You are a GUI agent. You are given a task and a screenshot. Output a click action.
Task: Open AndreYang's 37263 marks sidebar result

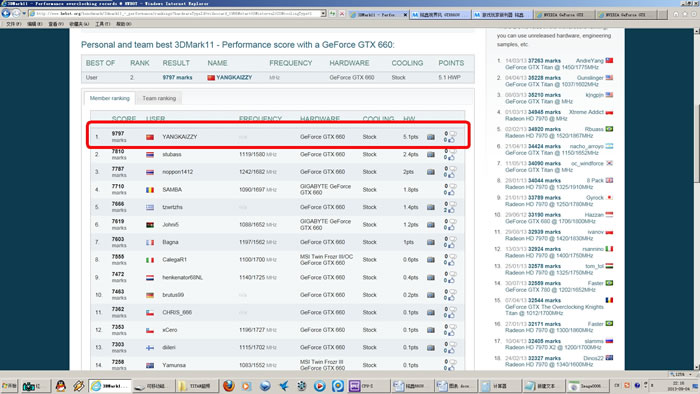(544, 61)
